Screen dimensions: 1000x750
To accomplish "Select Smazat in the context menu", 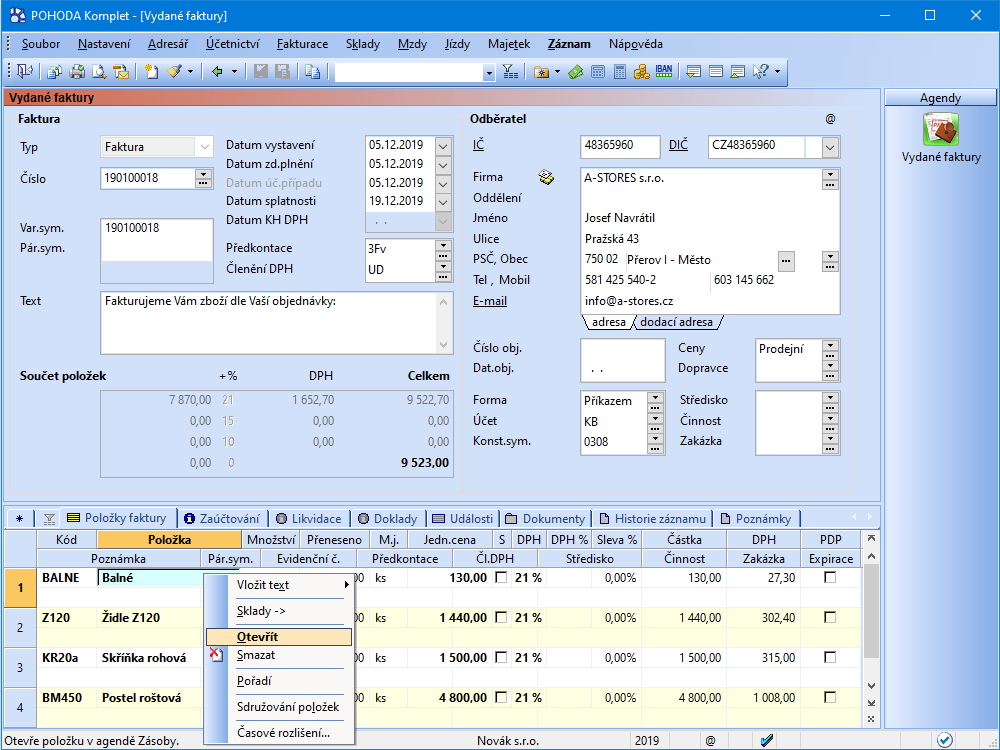I will 279,655.
